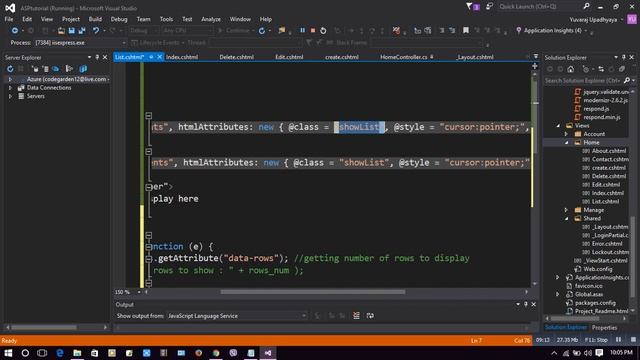Pause debugging with Break All icon
The width and height of the screenshot is (640, 360).
coord(302,30)
